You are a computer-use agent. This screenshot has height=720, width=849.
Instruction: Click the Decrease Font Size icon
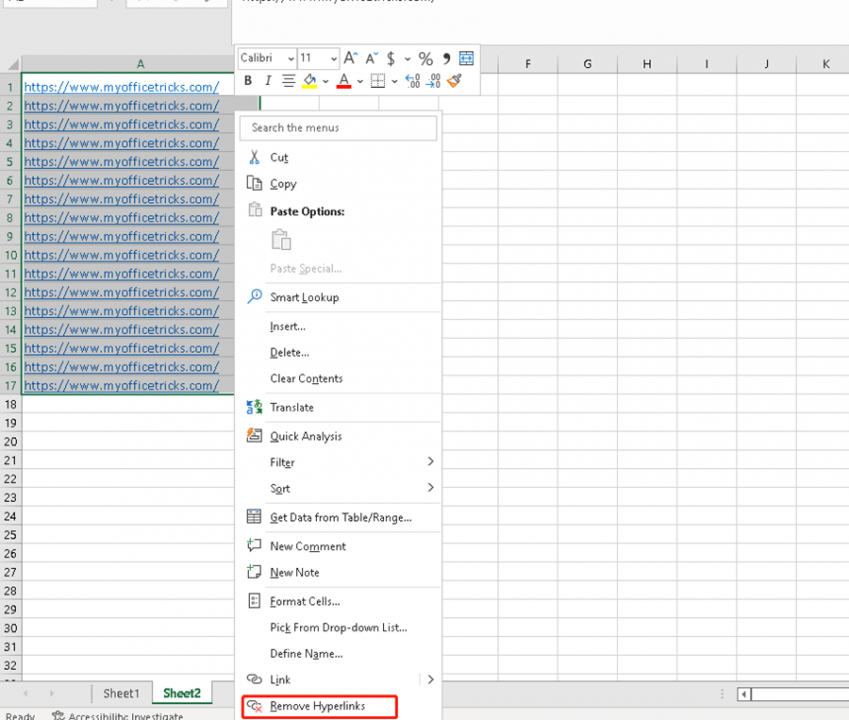(x=371, y=57)
